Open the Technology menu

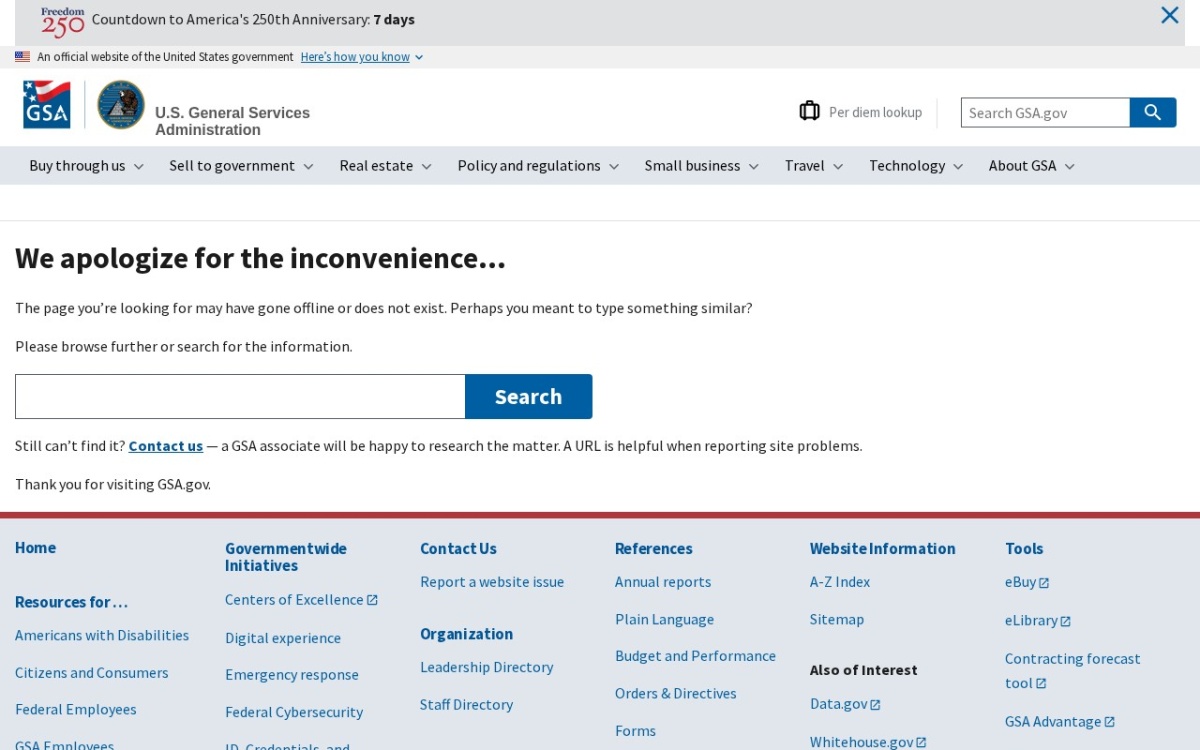coord(915,166)
